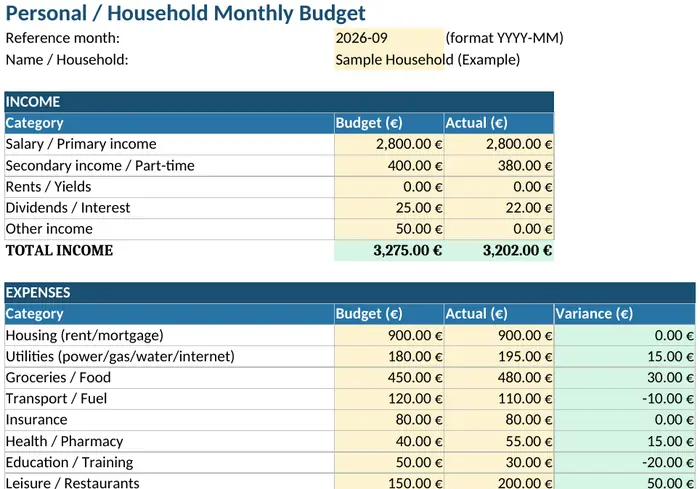The width and height of the screenshot is (700, 489).
Task: Click Other income actual 0.00 €
Action: click(x=499, y=229)
